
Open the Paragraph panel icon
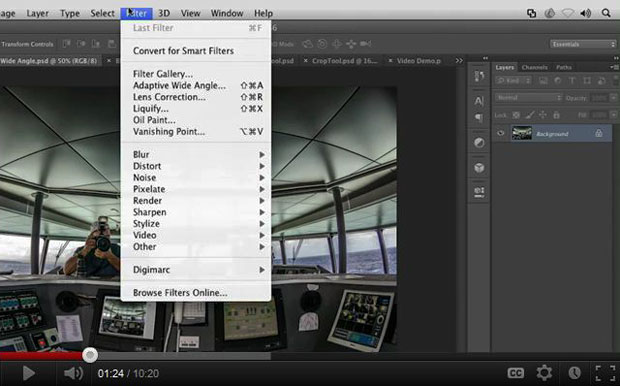point(479,117)
